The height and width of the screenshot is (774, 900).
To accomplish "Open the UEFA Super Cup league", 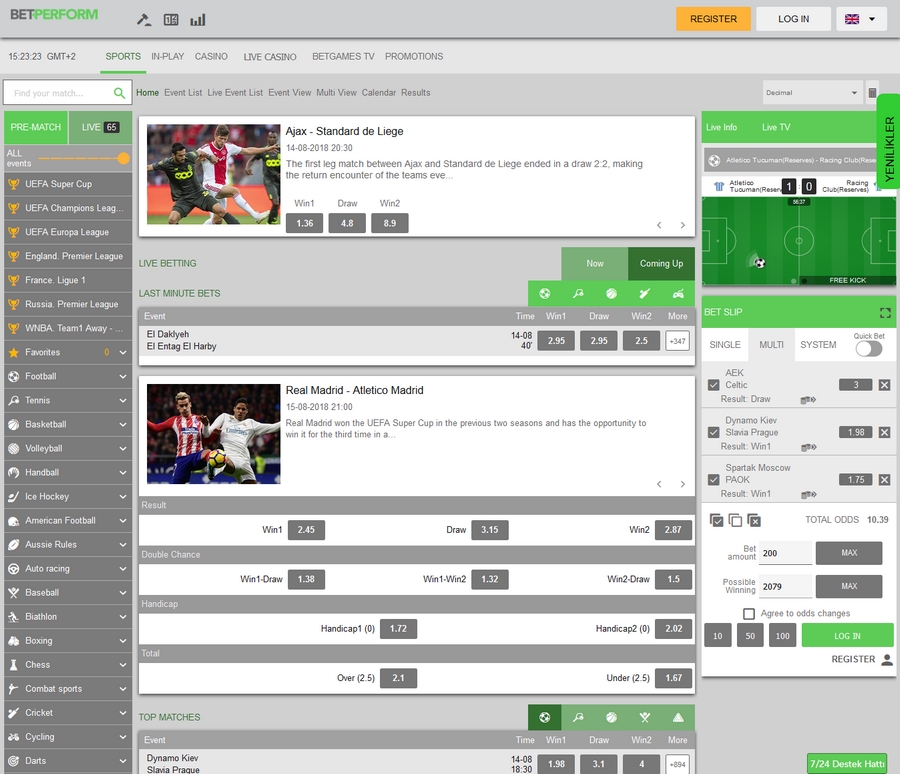I will pyautogui.click(x=68, y=184).
